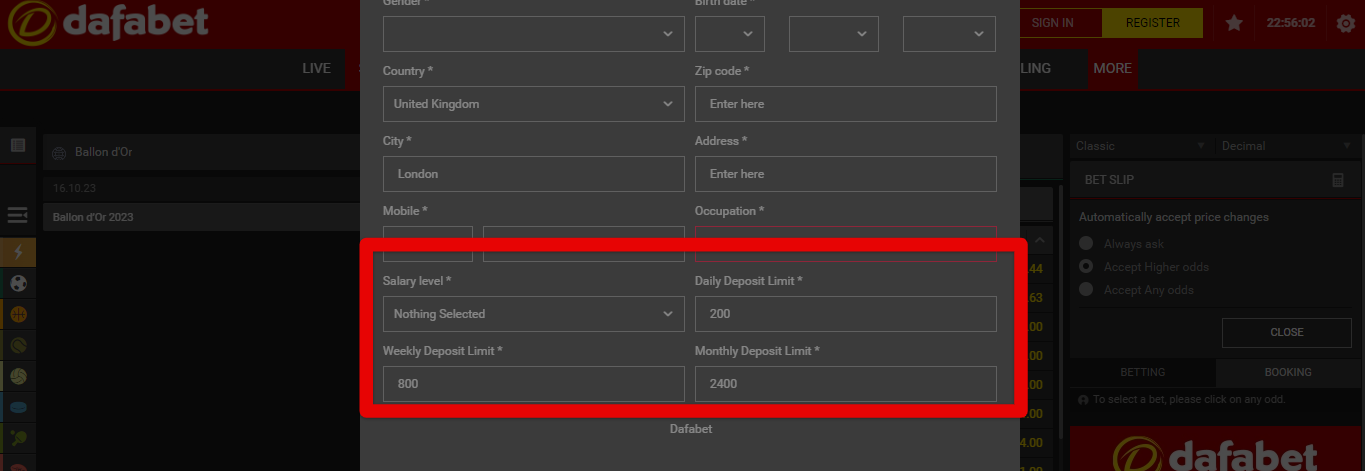Viewport: 1365px width, 471px height.
Task: Select the lightning bolt live sports icon
Action: coord(18,252)
